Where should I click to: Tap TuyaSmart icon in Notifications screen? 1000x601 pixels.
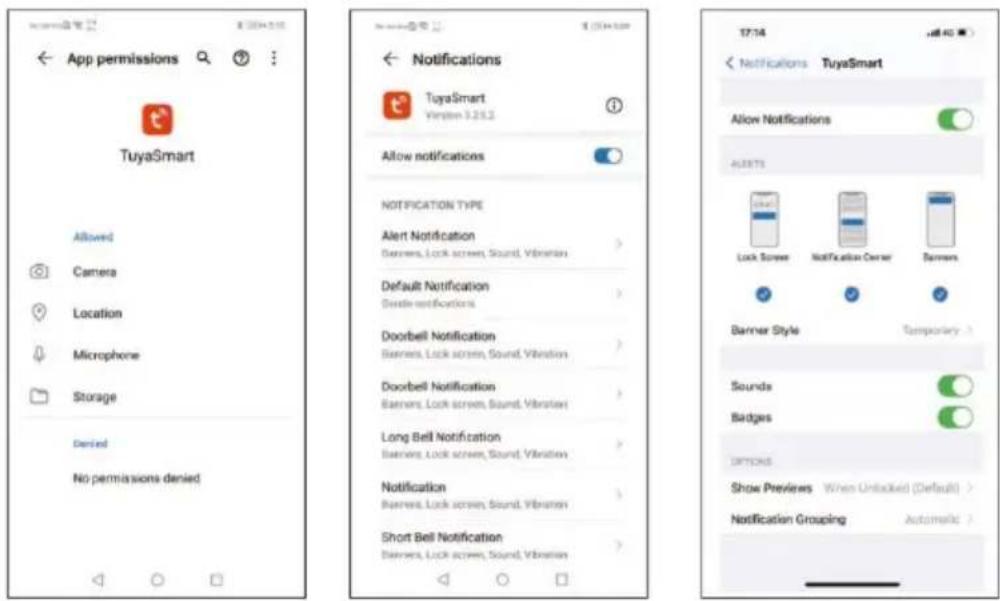pyautogui.click(x=397, y=105)
